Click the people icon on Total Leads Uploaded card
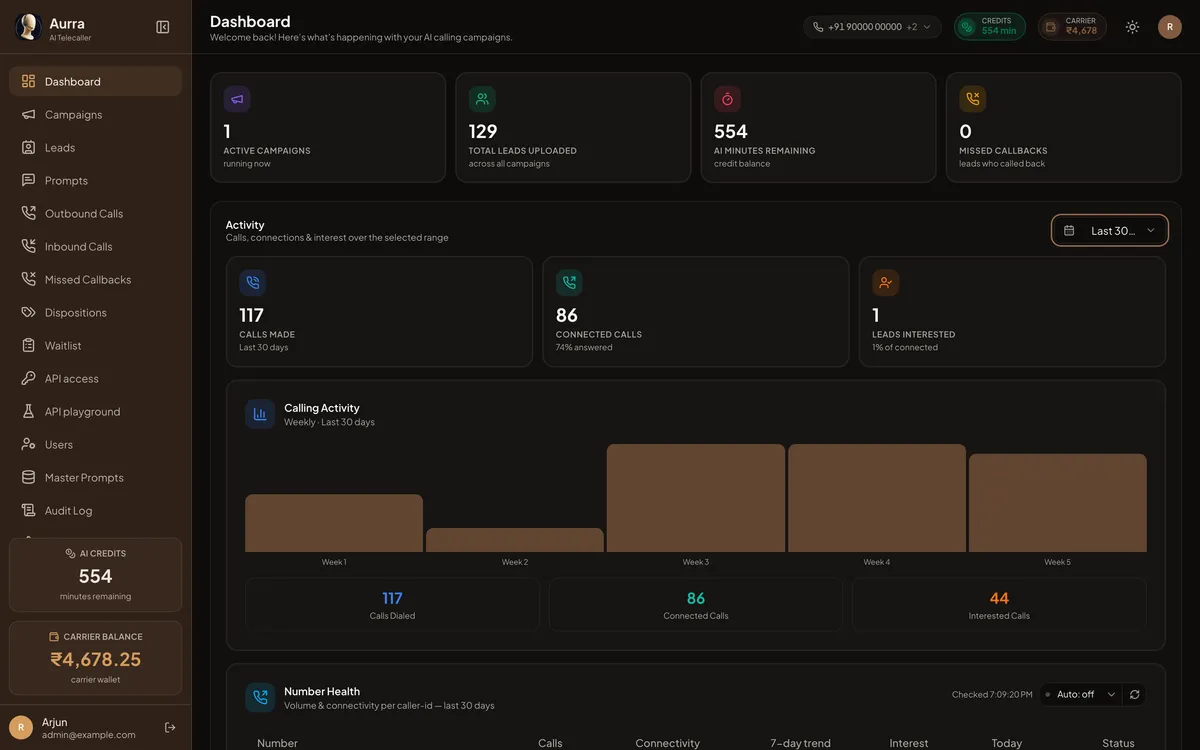Screen dimensions: 1200x750 coord(482,99)
